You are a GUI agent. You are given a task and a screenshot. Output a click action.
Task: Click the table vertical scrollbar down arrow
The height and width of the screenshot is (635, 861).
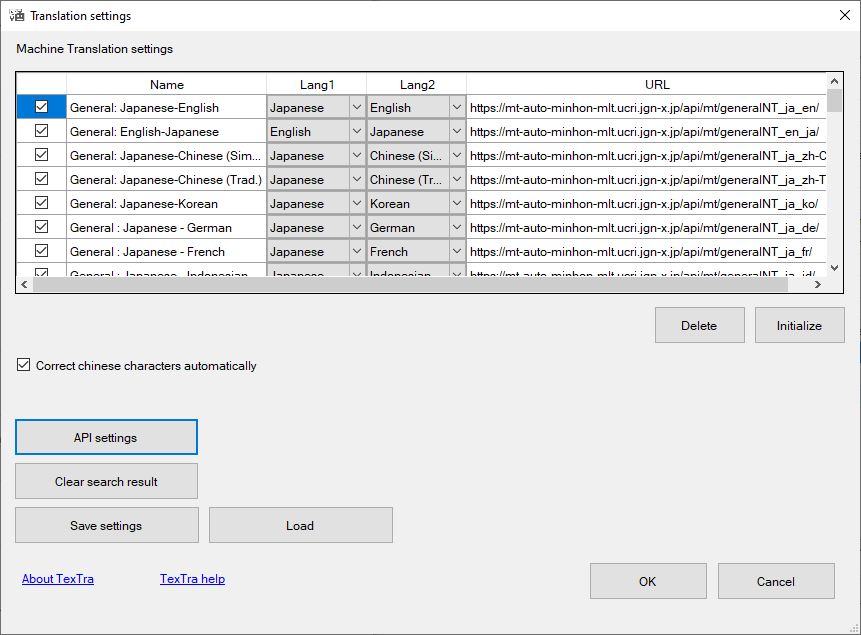pos(834,268)
